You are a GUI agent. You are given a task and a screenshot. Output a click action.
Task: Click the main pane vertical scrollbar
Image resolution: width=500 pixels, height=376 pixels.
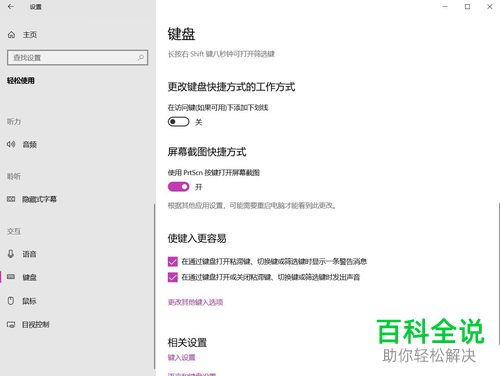tap(499, 273)
